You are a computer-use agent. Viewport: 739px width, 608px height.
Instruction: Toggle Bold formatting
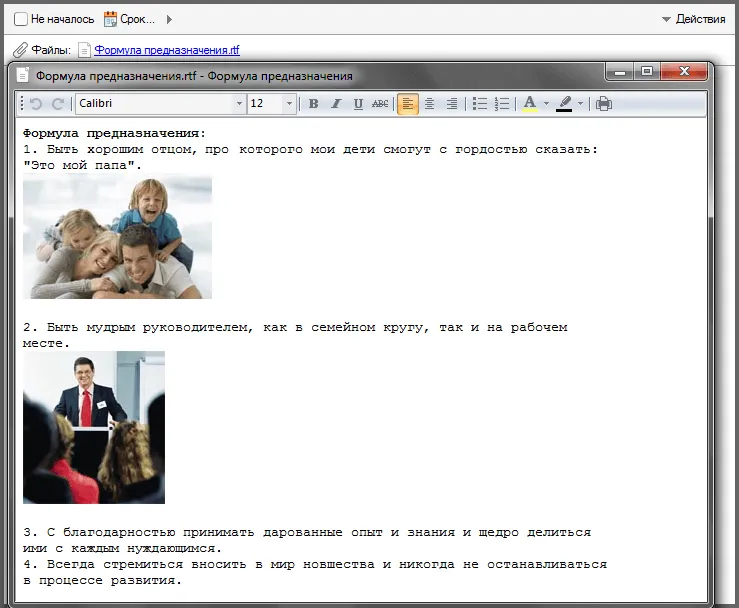click(x=313, y=104)
